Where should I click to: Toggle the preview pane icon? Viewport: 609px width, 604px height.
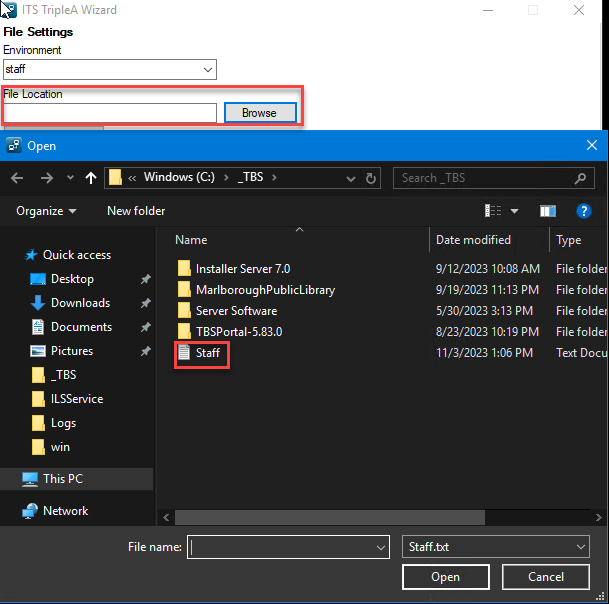pyautogui.click(x=547, y=211)
